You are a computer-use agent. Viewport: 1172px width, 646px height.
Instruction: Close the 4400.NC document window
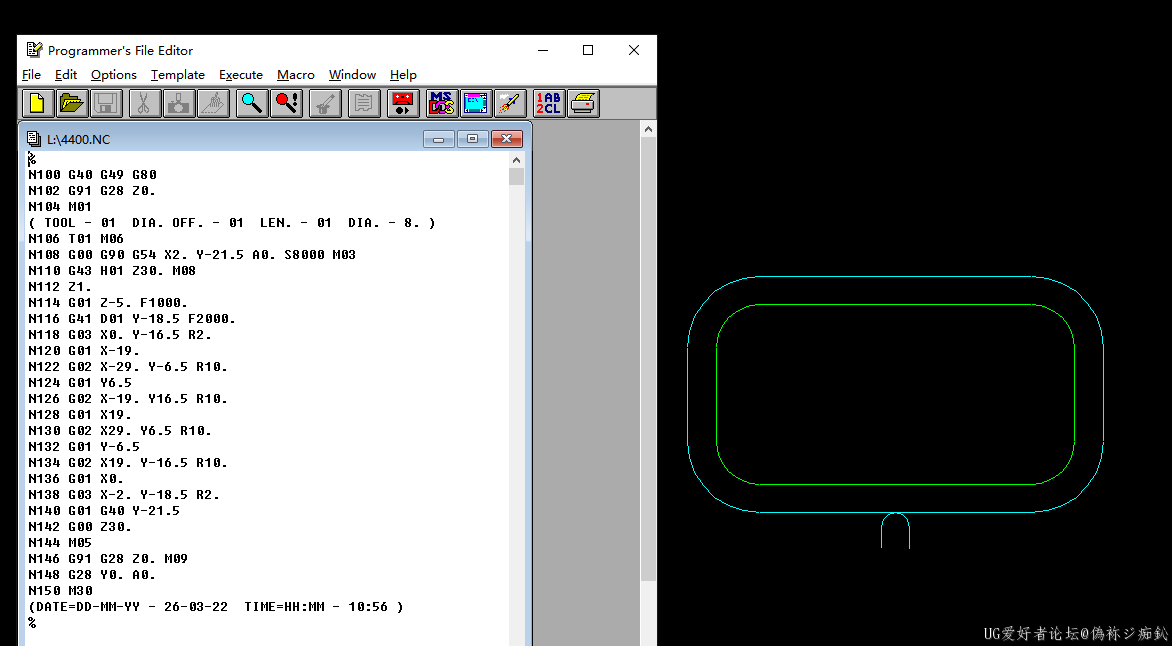507,139
